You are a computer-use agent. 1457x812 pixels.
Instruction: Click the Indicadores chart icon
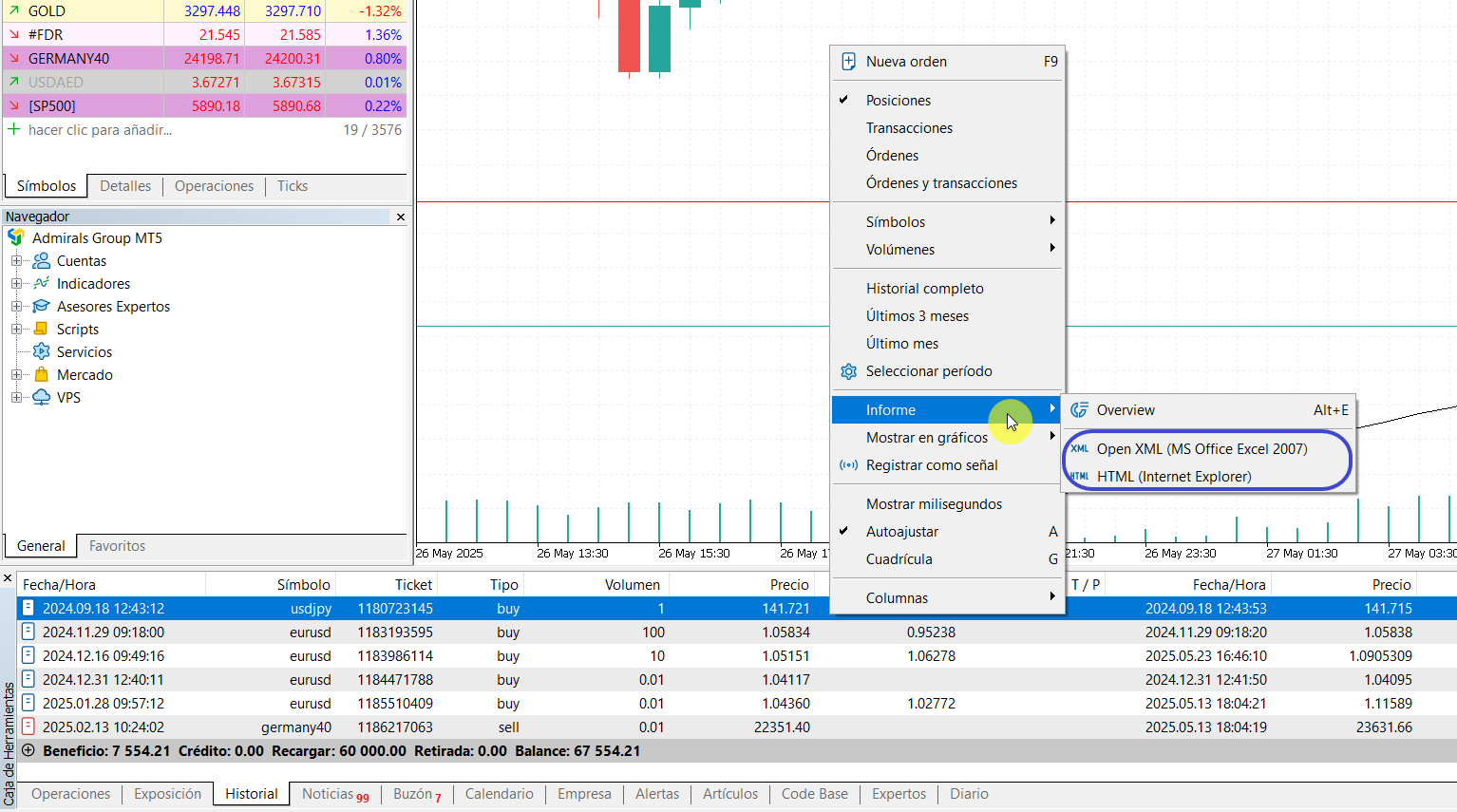(x=42, y=284)
